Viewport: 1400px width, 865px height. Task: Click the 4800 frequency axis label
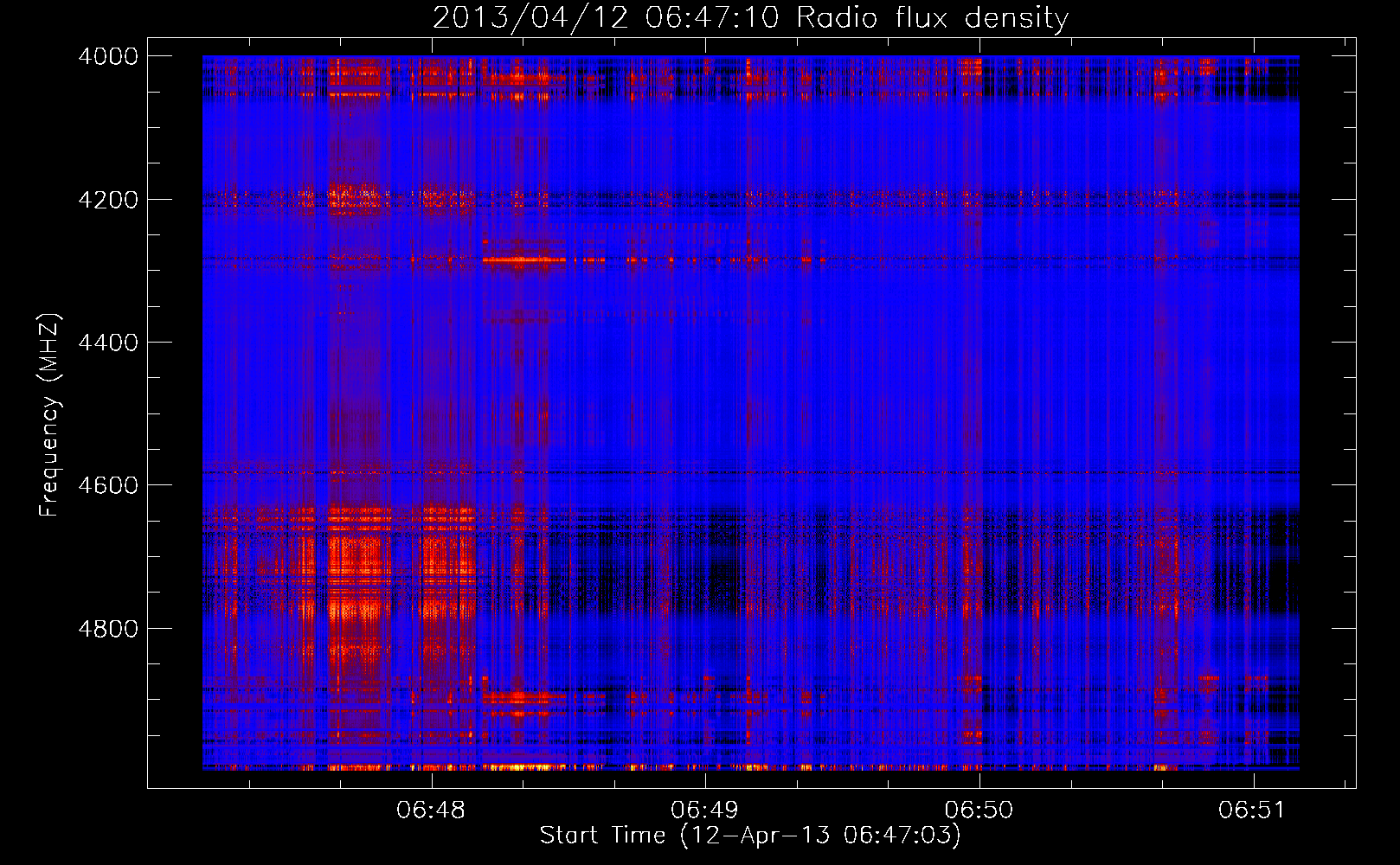[108, 629]
